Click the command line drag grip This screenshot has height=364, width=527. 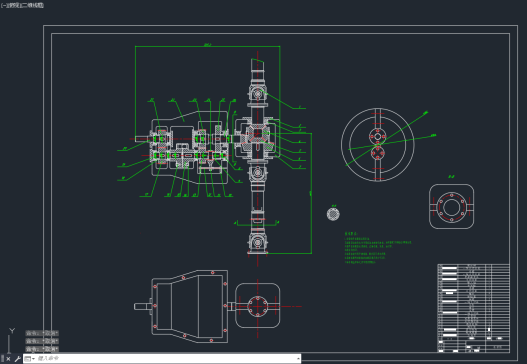pyautogui.click(x=2, y=359)
